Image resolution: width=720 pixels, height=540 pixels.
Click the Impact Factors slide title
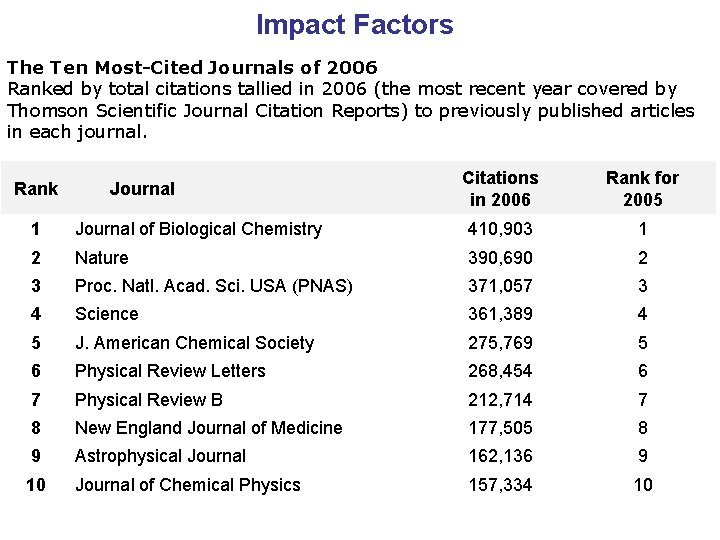[x=354, y=25]
